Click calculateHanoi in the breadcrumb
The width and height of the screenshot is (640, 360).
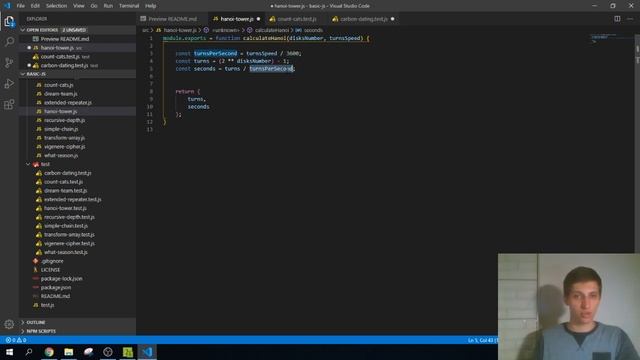271,30
